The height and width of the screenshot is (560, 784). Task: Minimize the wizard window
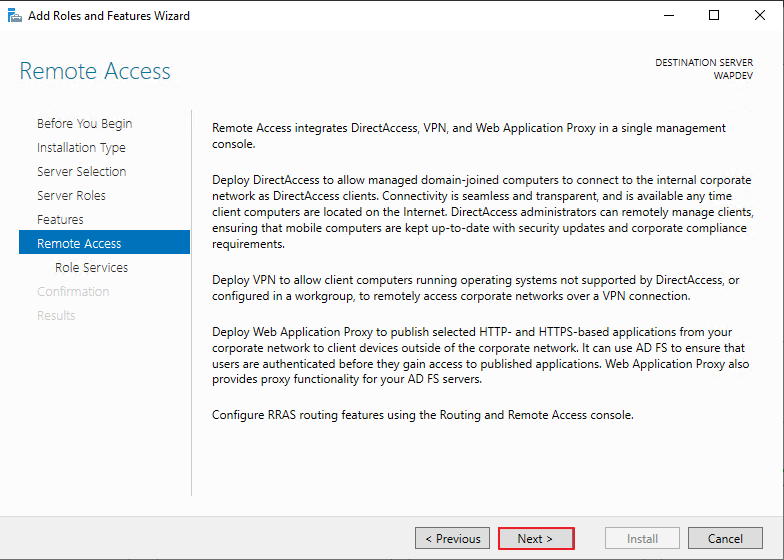(x=668, y=16)
